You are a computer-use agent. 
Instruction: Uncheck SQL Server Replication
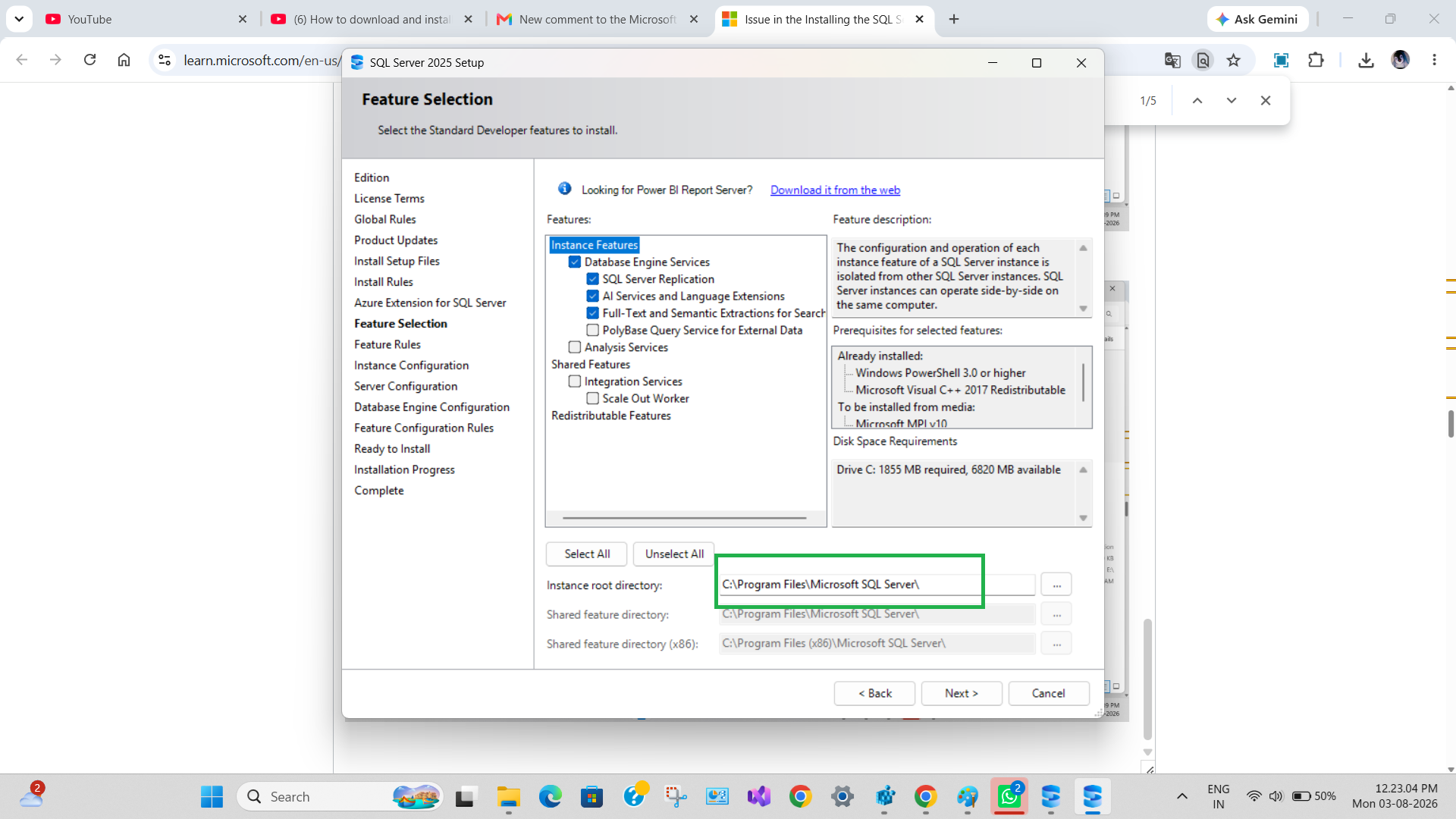pyautogui.click(x=593, y=279)
